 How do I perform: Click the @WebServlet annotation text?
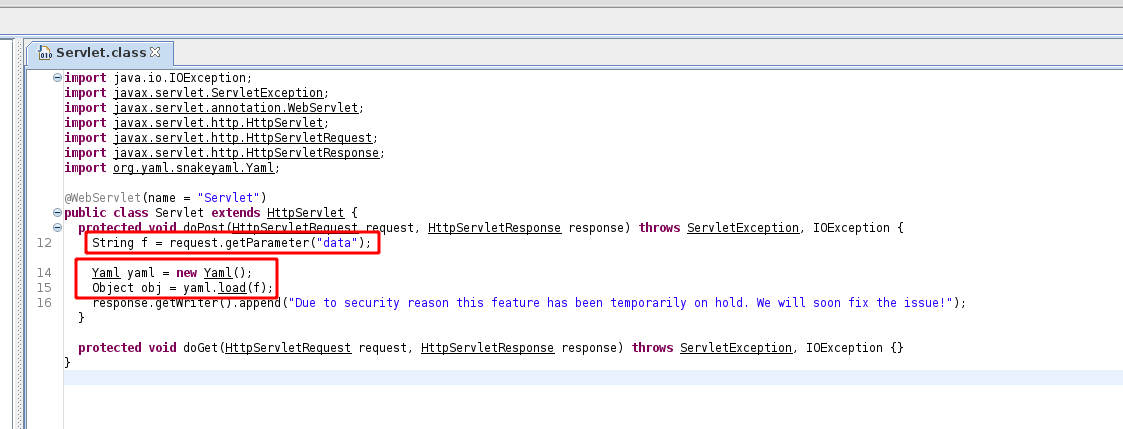(x=103, y=198)
